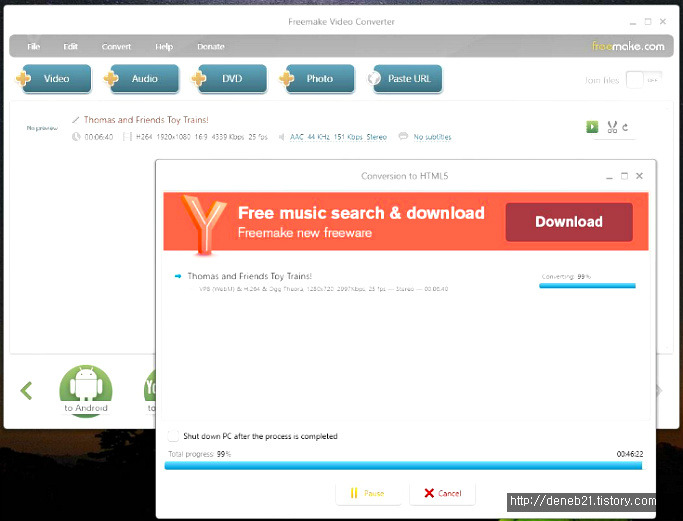Screen dimensions: 683x521
Task: Click the 00:06:40 duration in the main list
Action: tap(98, 137)
